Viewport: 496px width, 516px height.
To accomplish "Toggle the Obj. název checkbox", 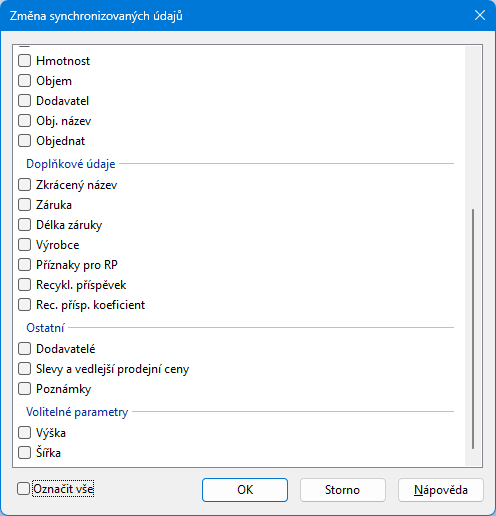I will 24,121.
